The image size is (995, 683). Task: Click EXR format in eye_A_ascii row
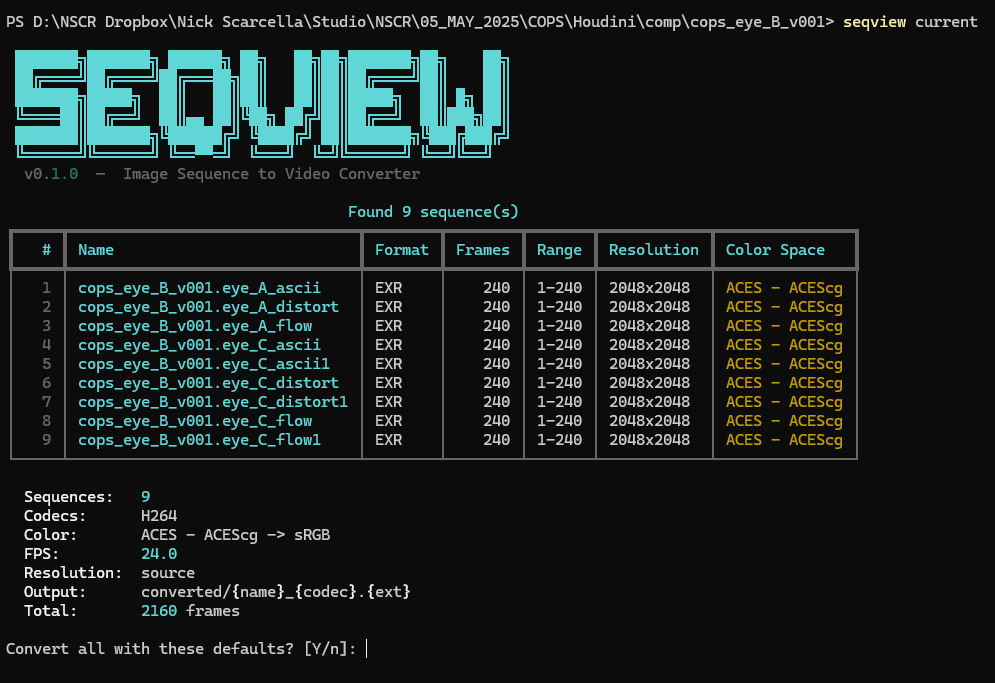coord(388,288)
